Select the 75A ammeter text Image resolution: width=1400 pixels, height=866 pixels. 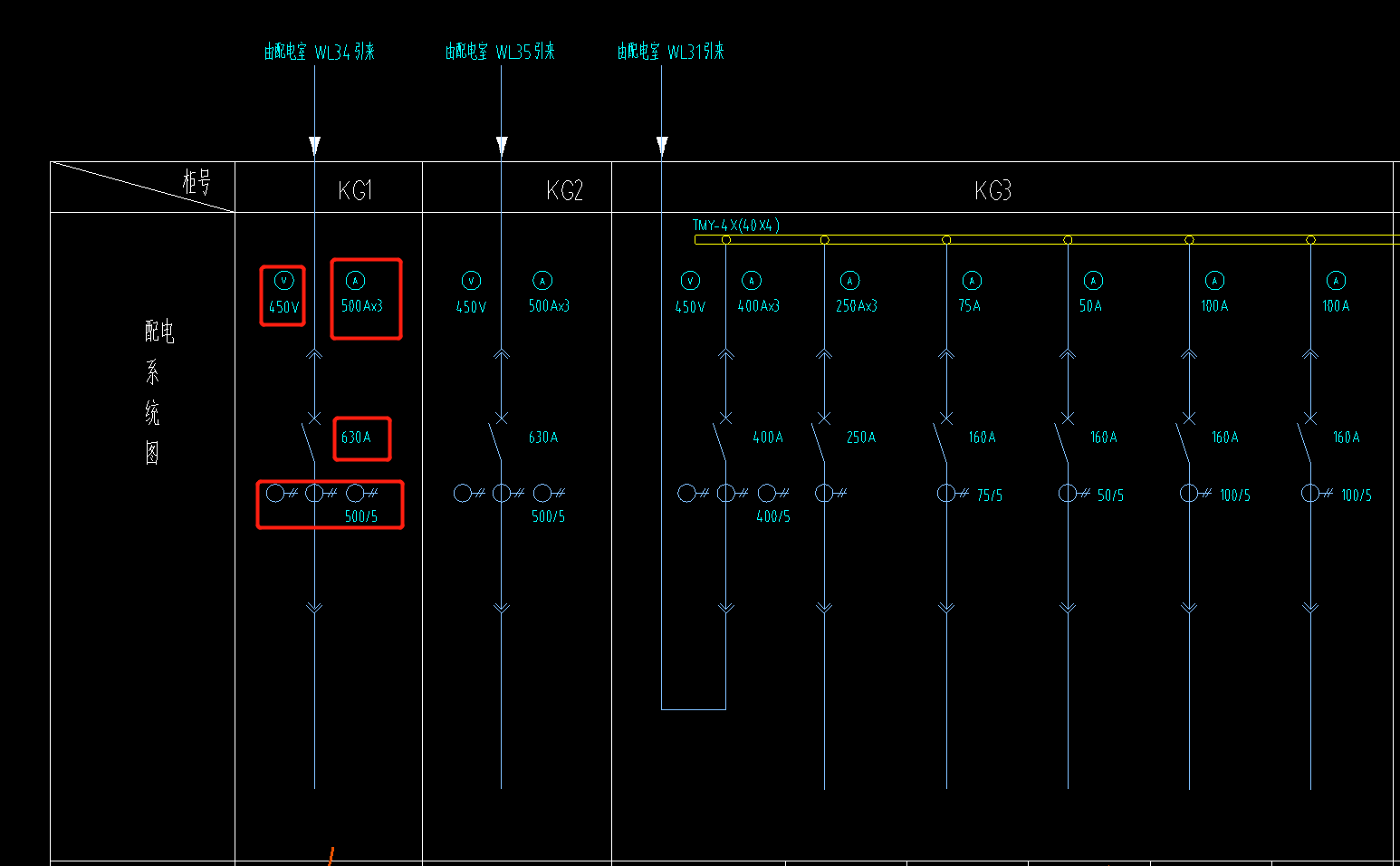coord(970,306)
